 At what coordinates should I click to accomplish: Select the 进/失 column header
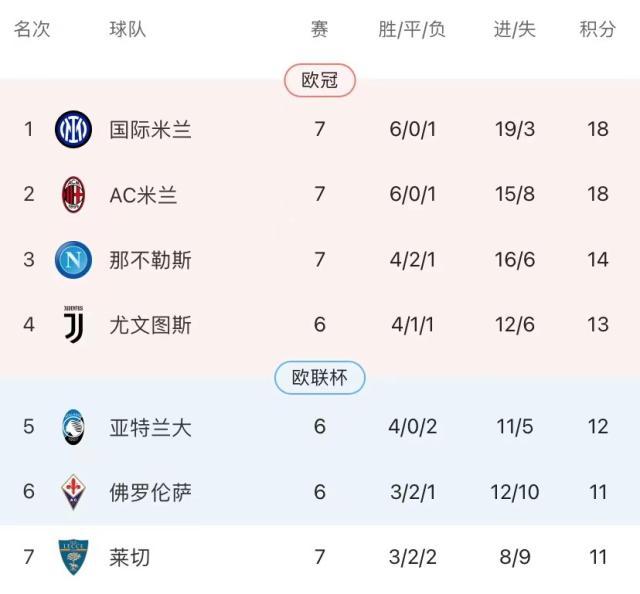pos(514,30)
